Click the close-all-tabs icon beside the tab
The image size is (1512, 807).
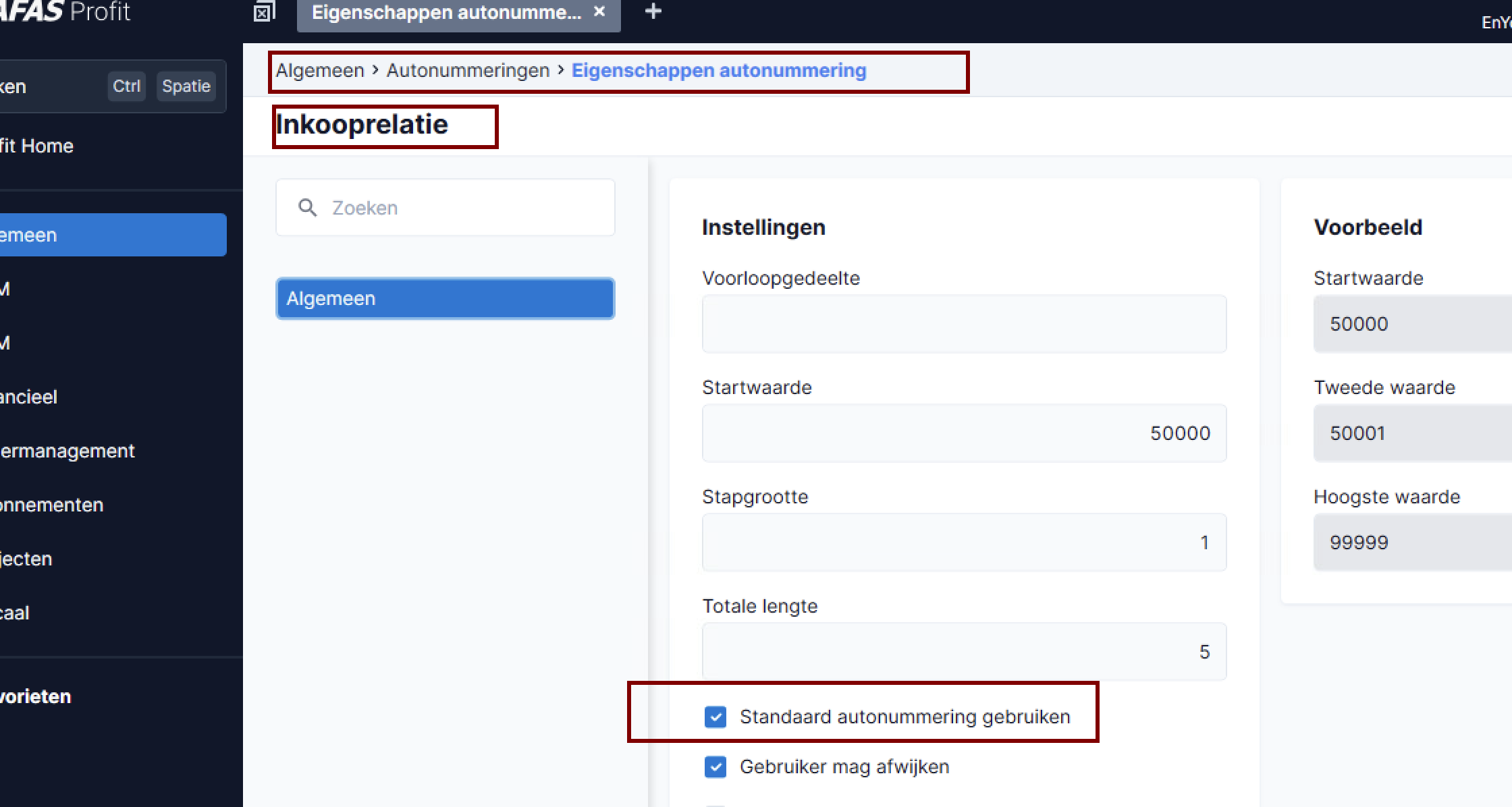pos(264,11)
